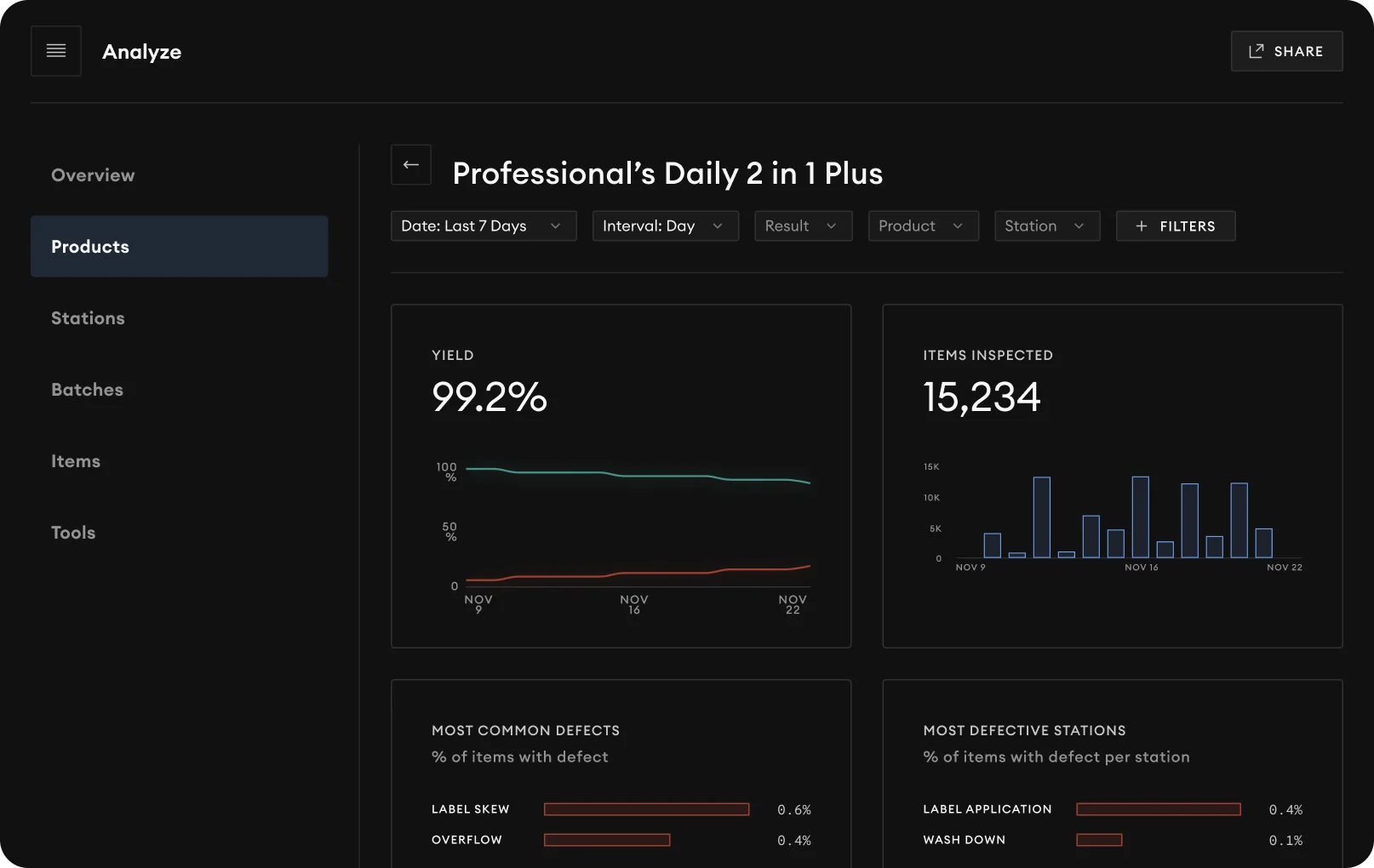Image resolution: width=1374 pixels, height=868 pixels.
Task: Go to the Overview section
Action: click(x=93, y=175)
